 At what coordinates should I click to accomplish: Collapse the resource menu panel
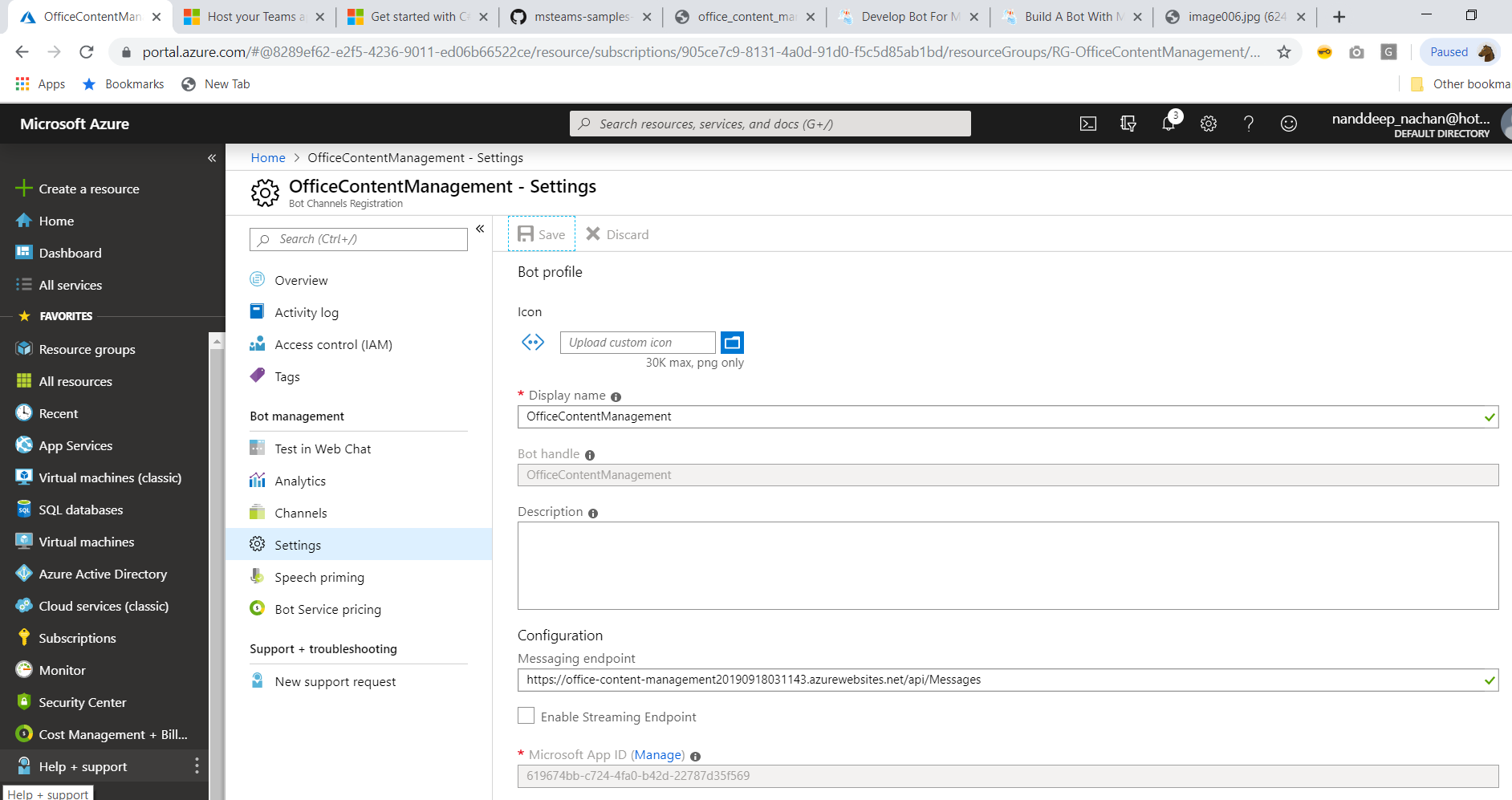(480, 229)
